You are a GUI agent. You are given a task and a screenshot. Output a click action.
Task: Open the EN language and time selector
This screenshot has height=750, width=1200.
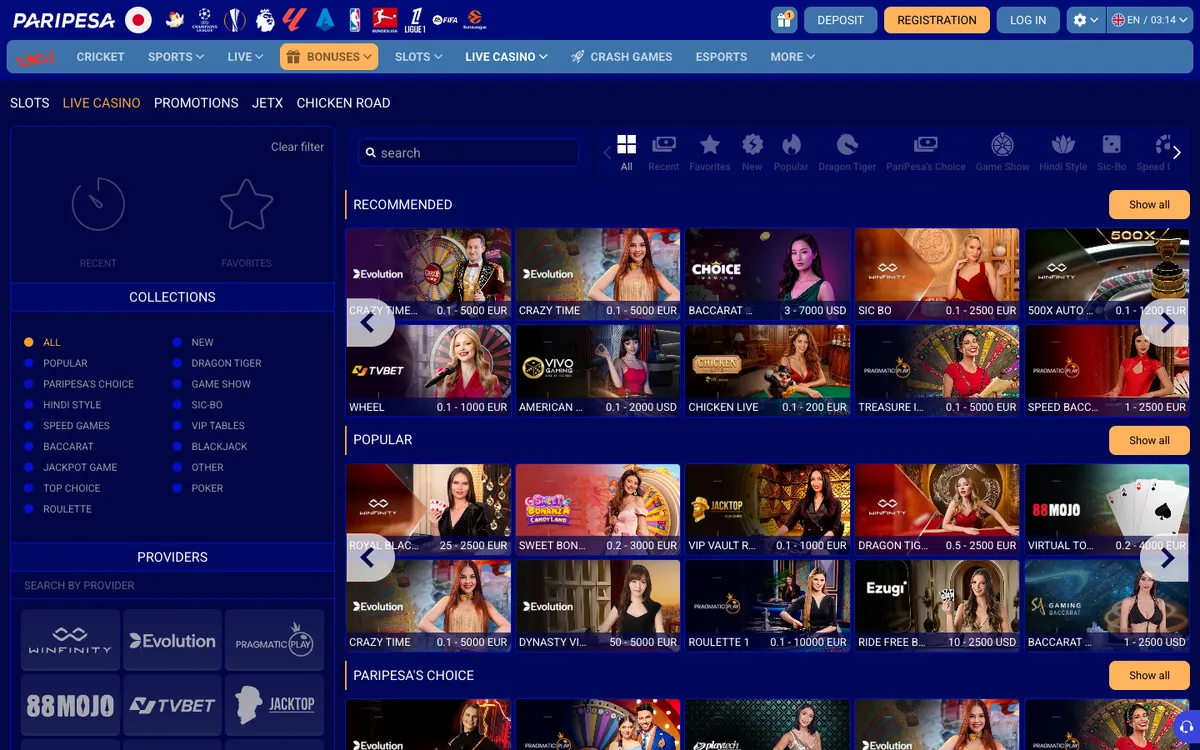coord(1149,20)
